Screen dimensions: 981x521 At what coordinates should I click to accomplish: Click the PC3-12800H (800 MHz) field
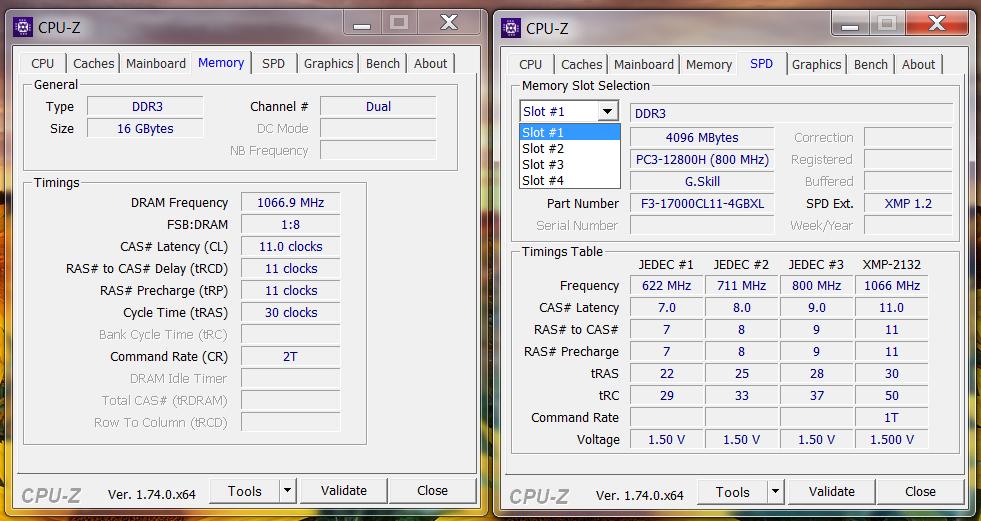coord(702,159)
